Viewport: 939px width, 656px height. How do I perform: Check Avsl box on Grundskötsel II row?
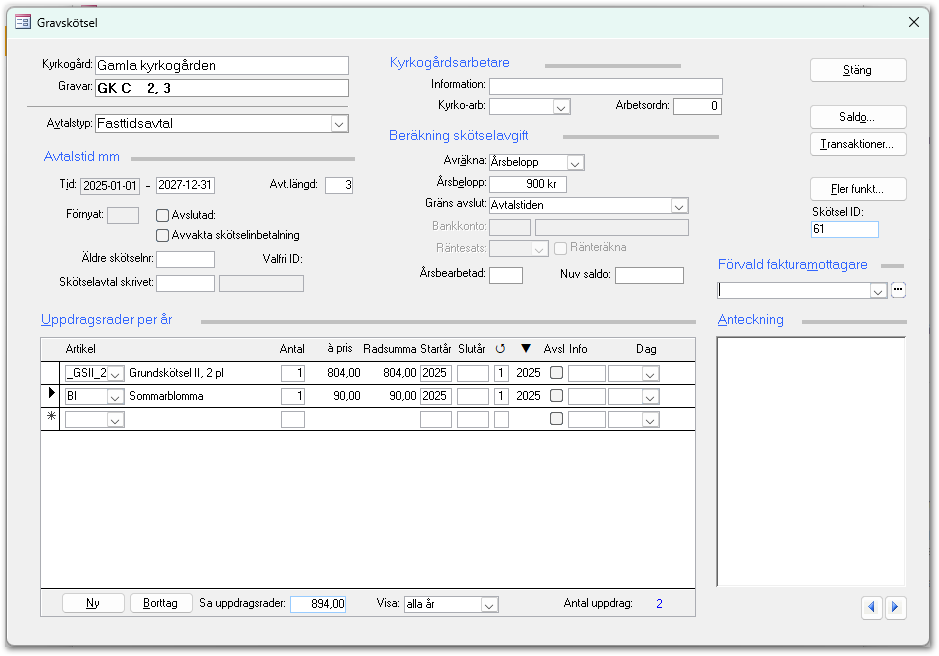pos(556,373)
